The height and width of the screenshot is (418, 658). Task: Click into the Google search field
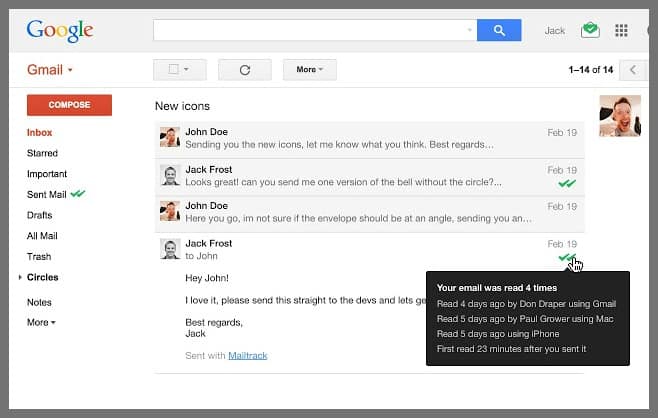[x=310, y=31]
